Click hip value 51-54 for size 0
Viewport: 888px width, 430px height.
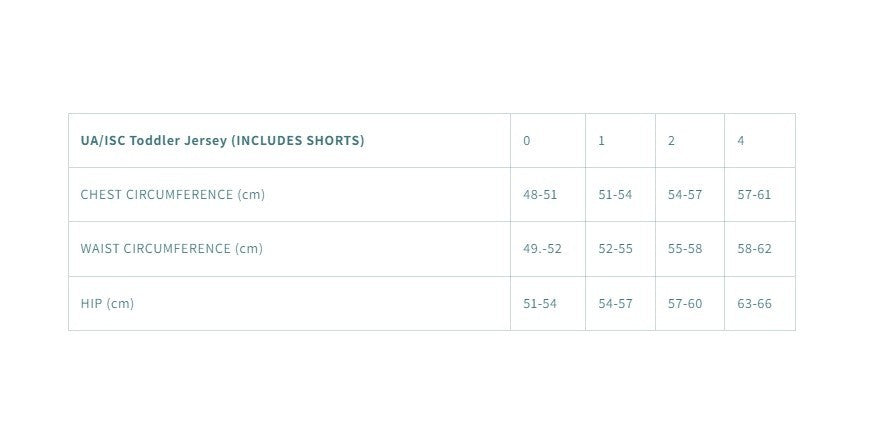click(540, 304)
